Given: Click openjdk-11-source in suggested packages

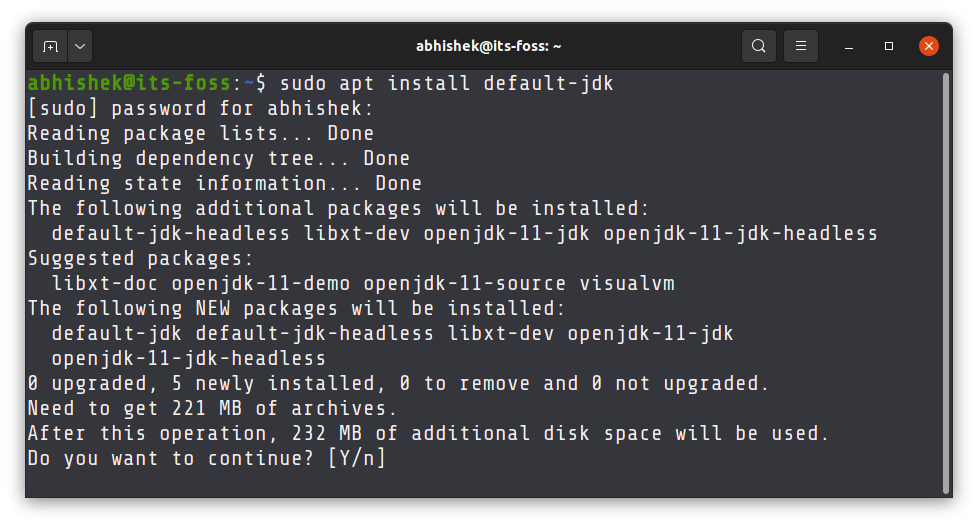Looking at the screenshot, I should click(x=465, y=284).
